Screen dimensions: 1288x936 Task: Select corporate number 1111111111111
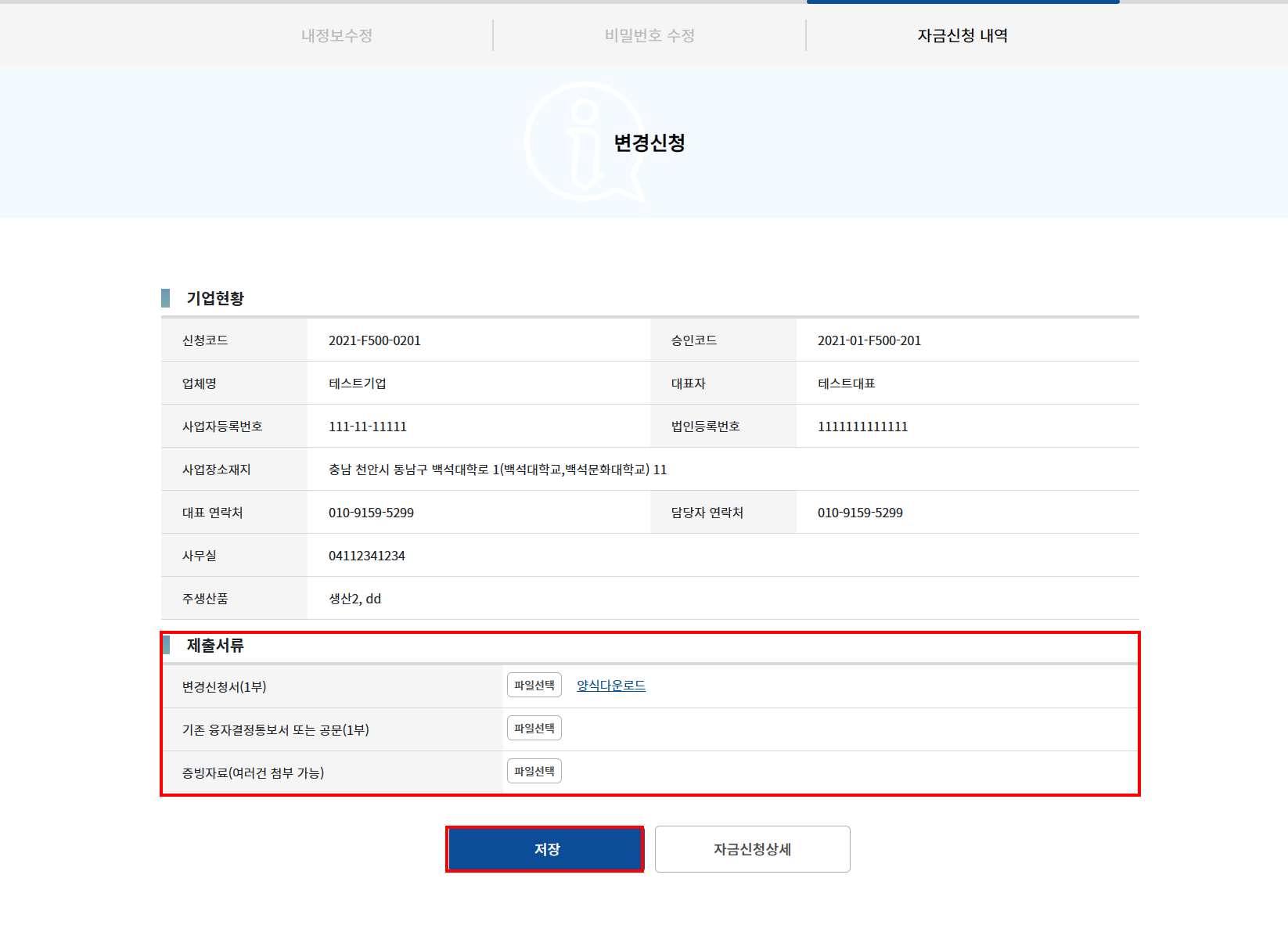pos(863,427)
